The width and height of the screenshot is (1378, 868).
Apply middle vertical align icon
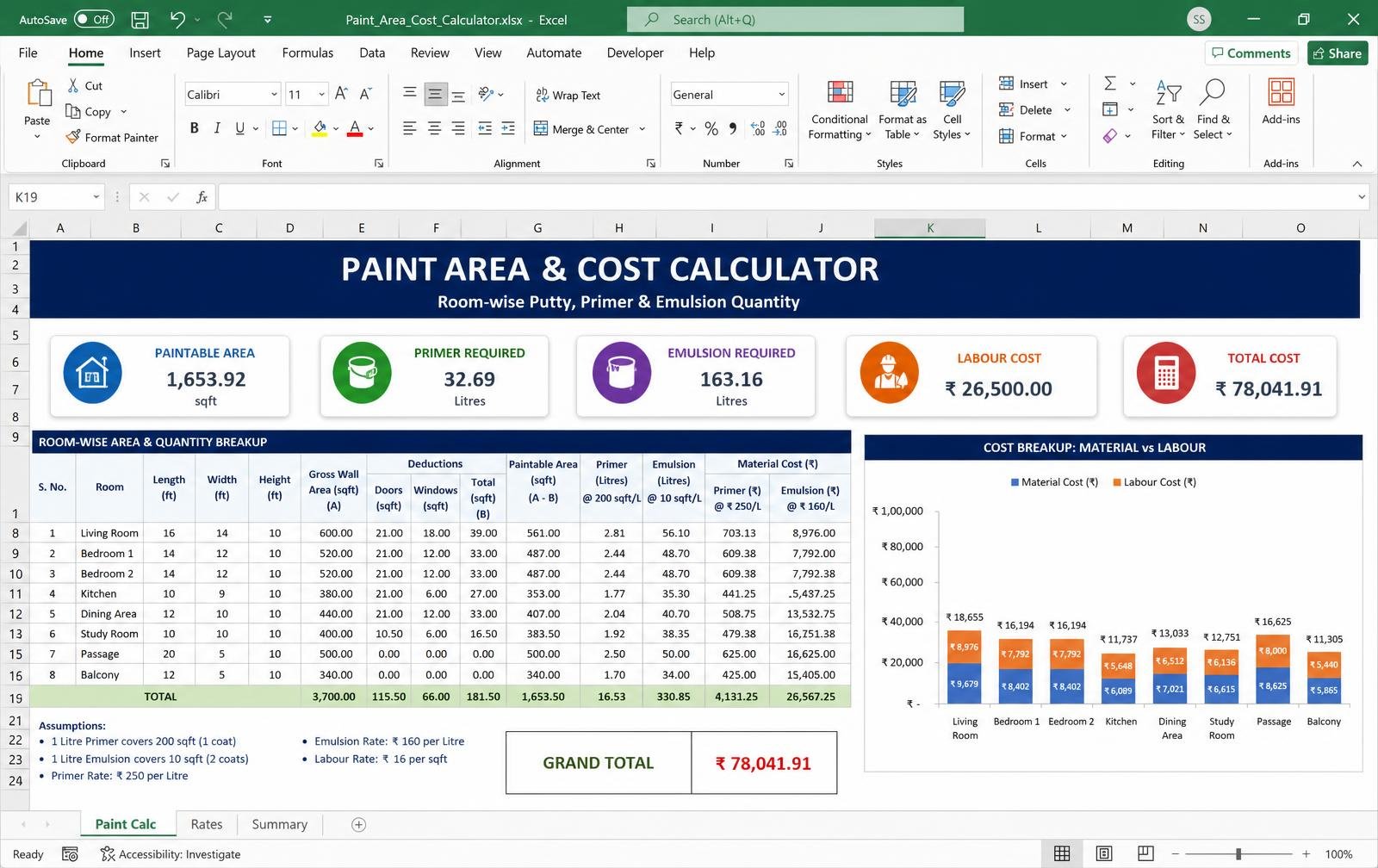(x=435, y=94)
